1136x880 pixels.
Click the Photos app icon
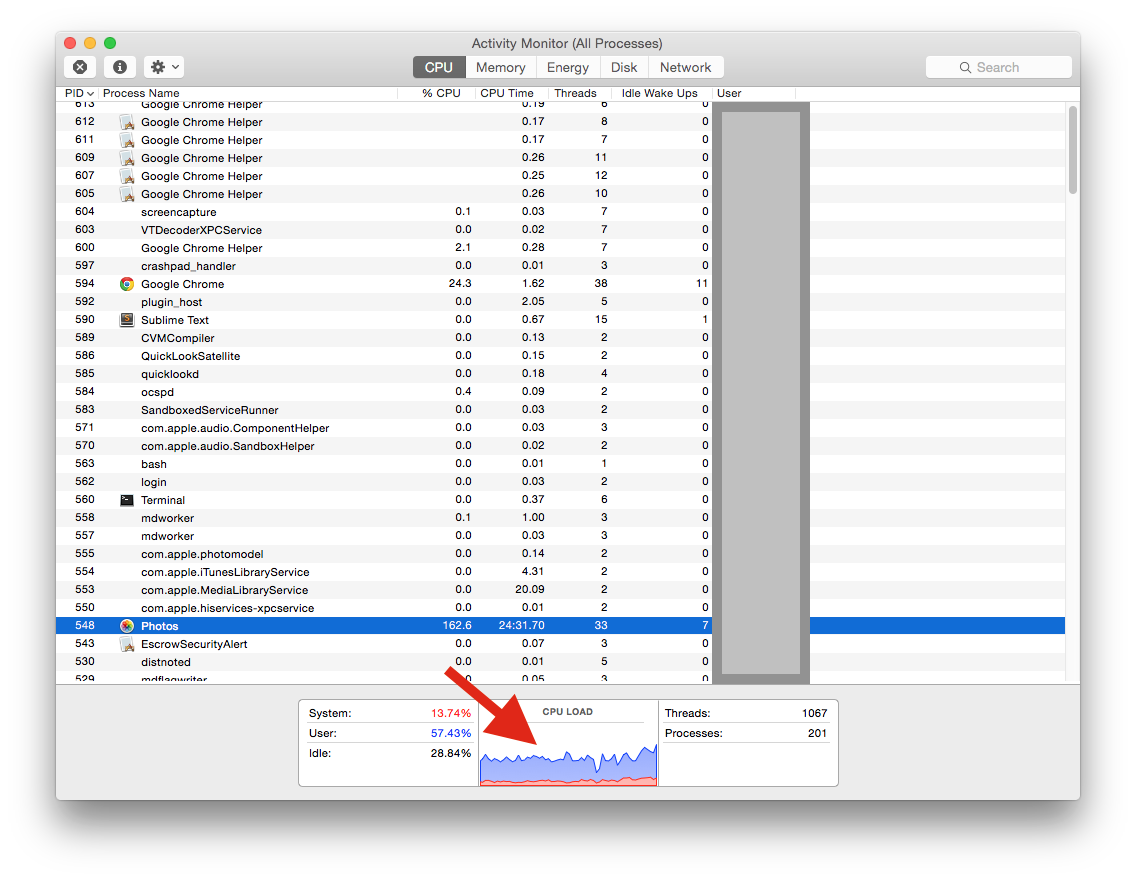127,626
